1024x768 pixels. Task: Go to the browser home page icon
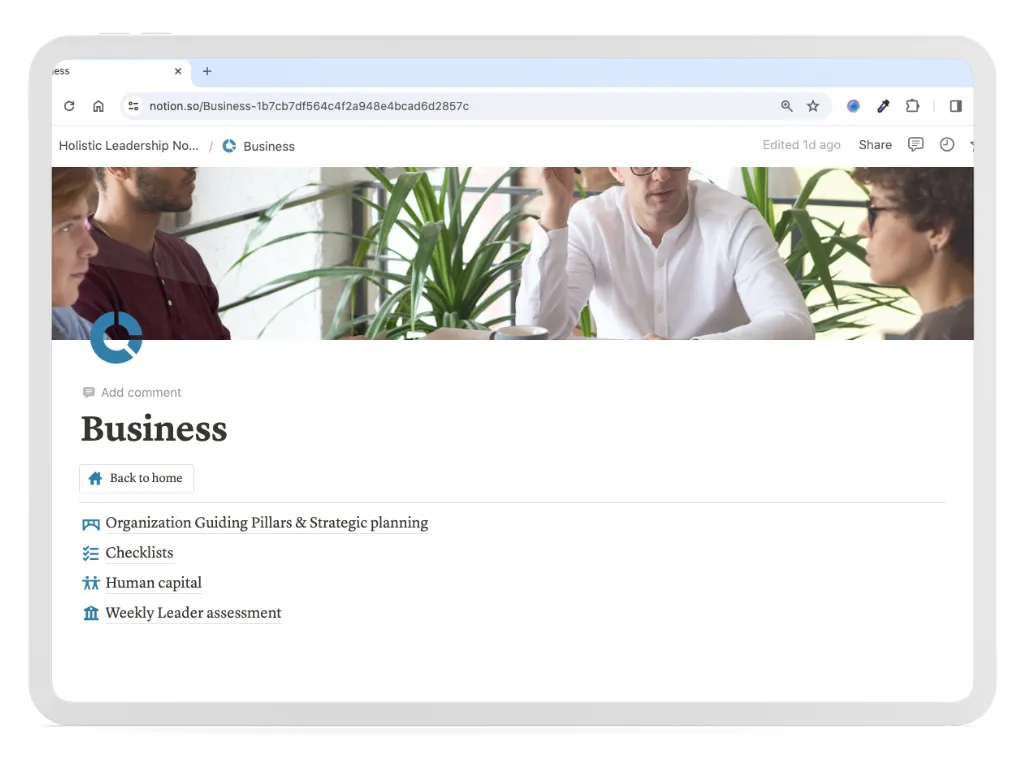click(x=98, y=106)
